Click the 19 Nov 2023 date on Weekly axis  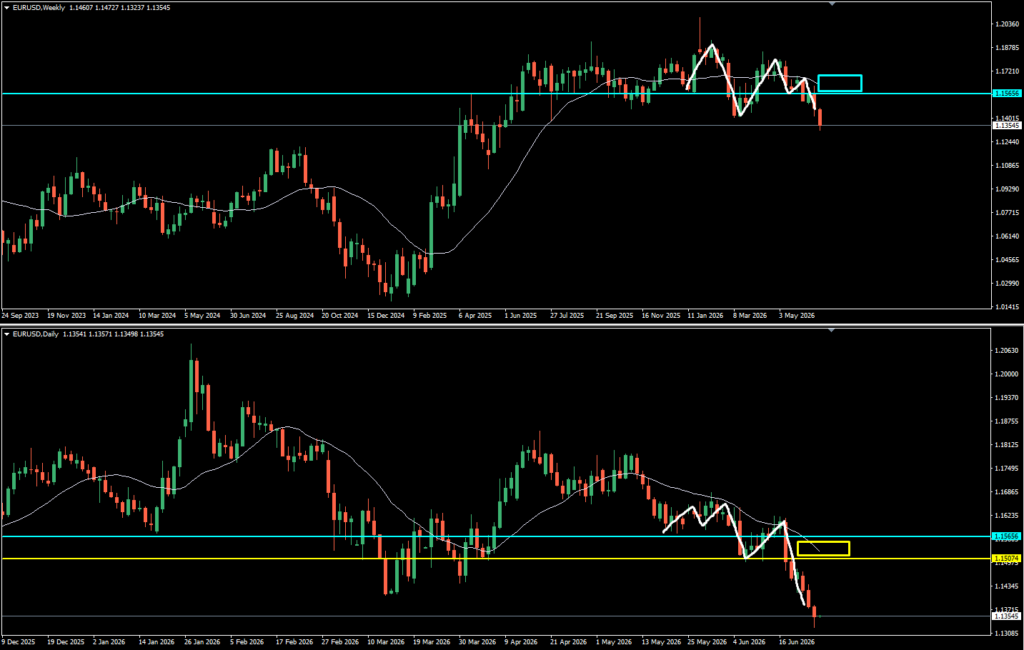[x=66, y=316]
